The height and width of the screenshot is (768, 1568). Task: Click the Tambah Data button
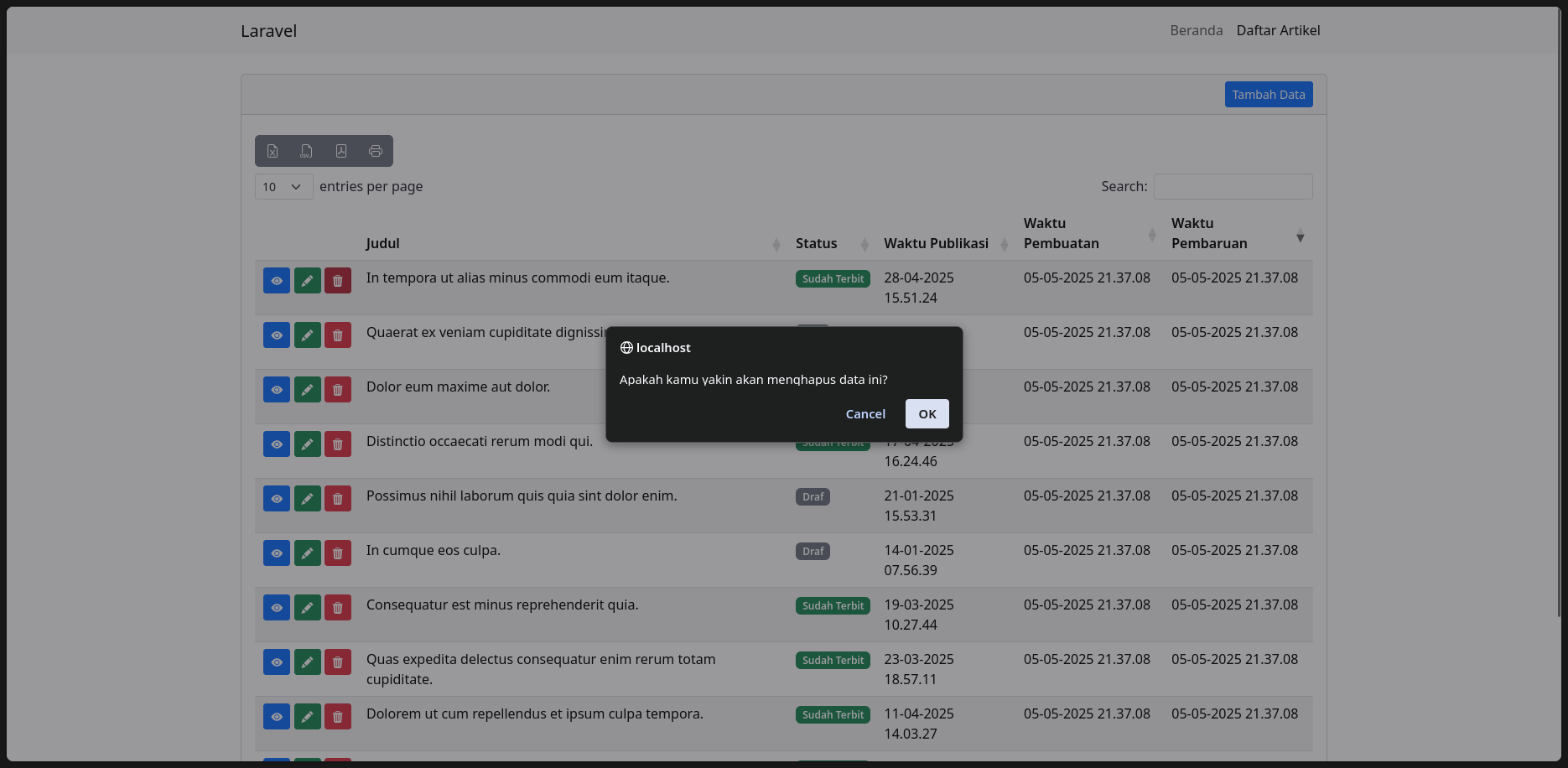(1269, 95)
